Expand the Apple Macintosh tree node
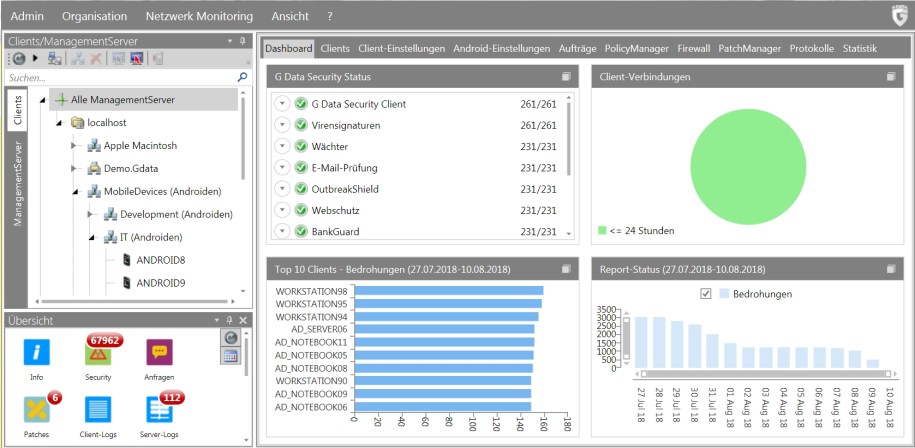The image size is (915, 448). (74, 145)
